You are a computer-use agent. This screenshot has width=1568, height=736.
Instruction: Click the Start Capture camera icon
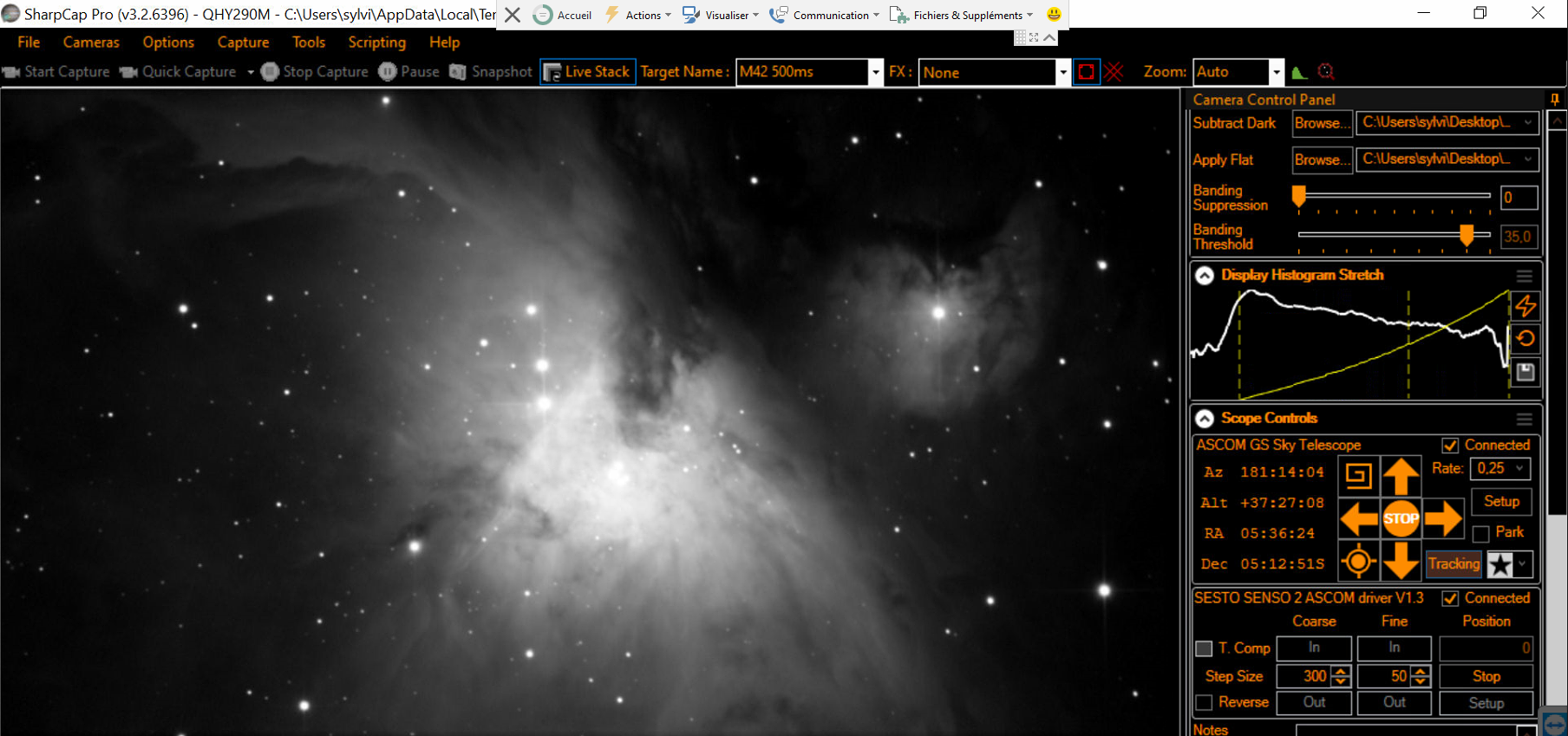pos(11,72)
